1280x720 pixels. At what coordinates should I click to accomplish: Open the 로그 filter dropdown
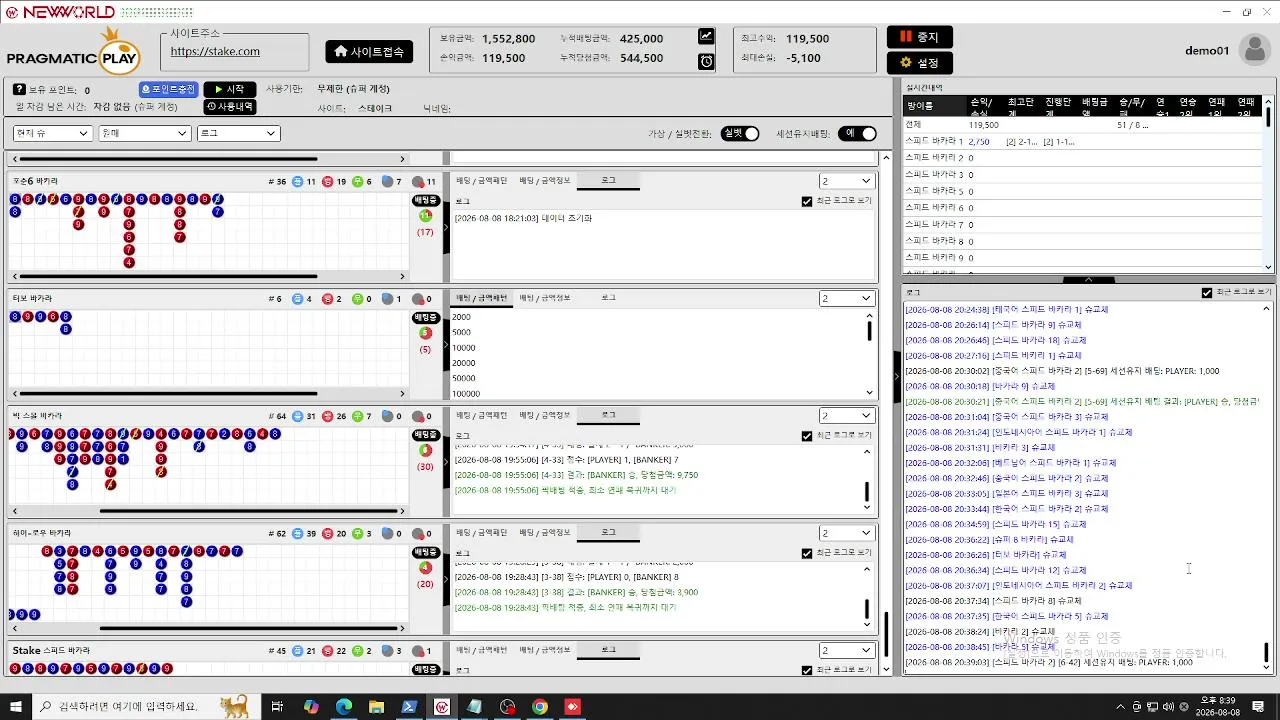[x=238, y=133]
